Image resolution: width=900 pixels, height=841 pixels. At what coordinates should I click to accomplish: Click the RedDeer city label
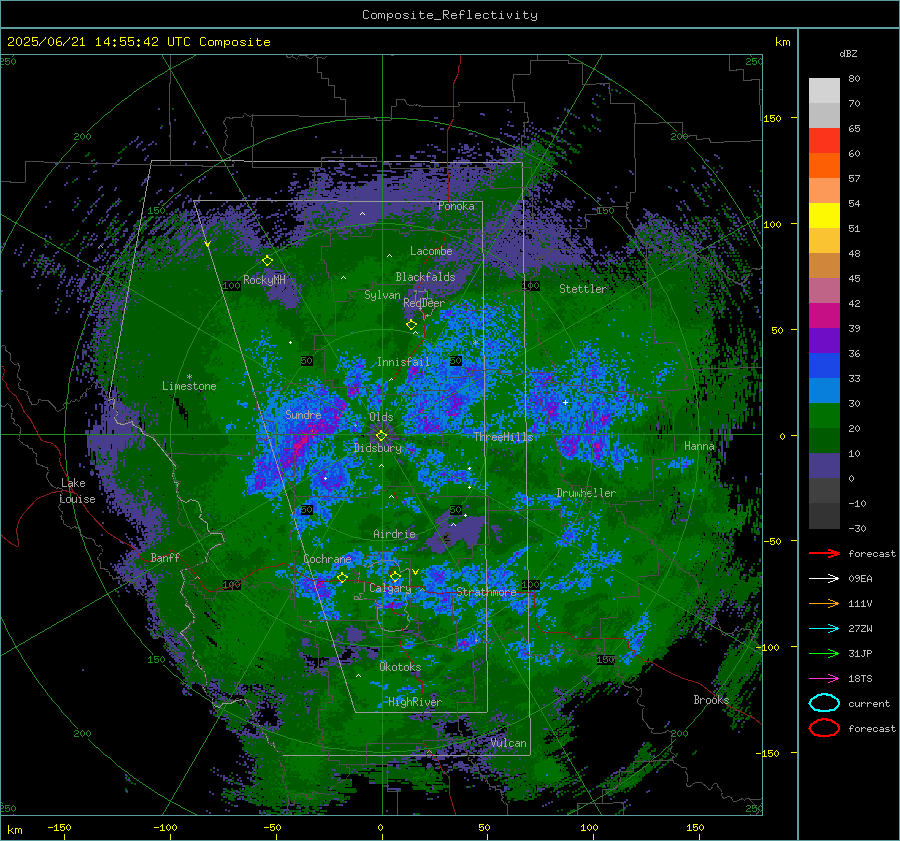click(x=424, y=303)
